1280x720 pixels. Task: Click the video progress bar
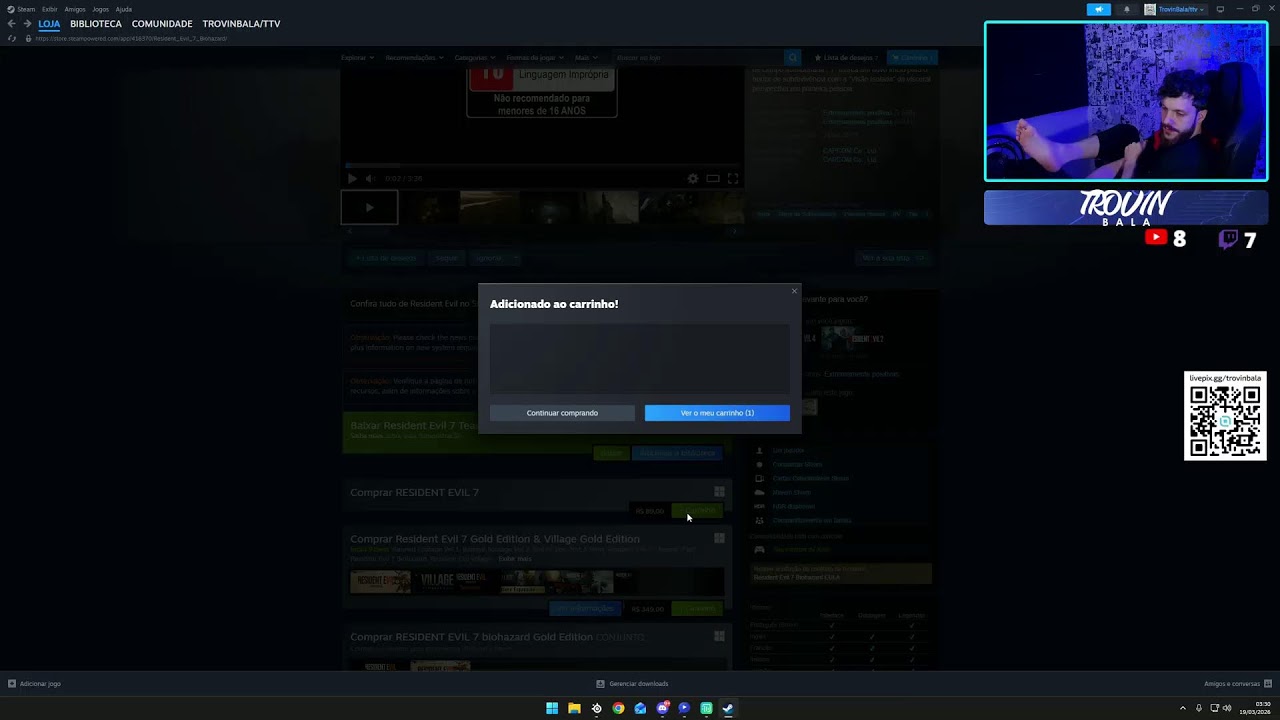point(542,165)
